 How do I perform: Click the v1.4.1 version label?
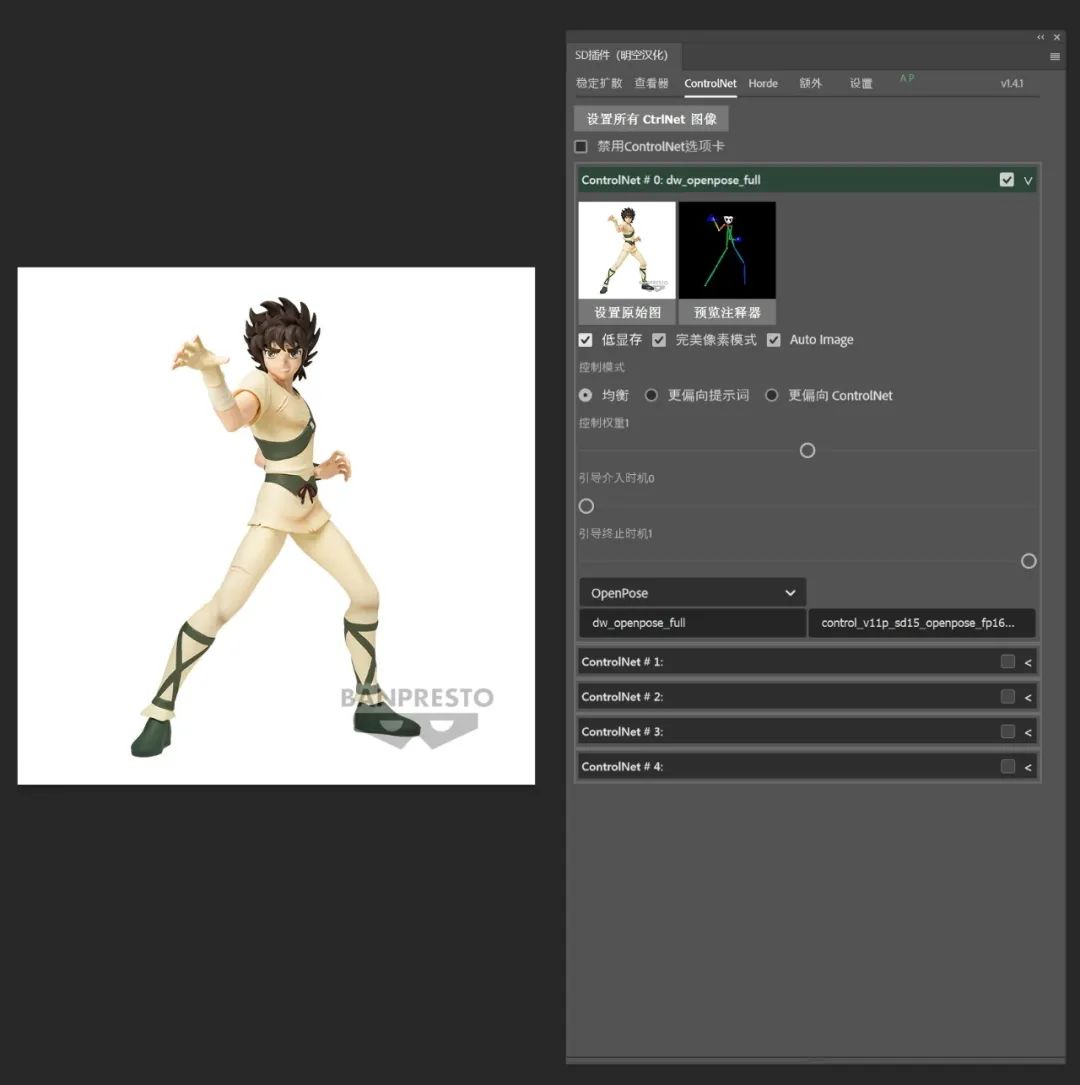click(1012, 83)
